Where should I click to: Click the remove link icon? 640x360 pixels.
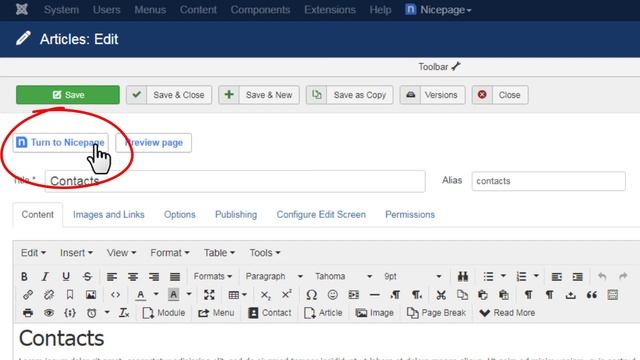click(x=49, y=295)
